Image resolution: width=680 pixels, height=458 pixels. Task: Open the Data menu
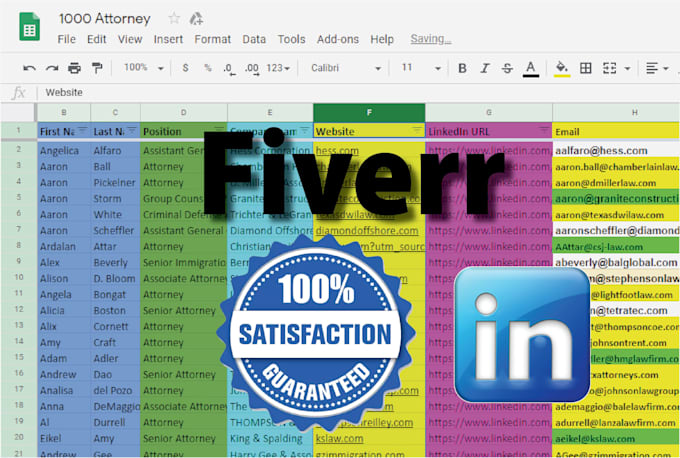coord(254,39)
